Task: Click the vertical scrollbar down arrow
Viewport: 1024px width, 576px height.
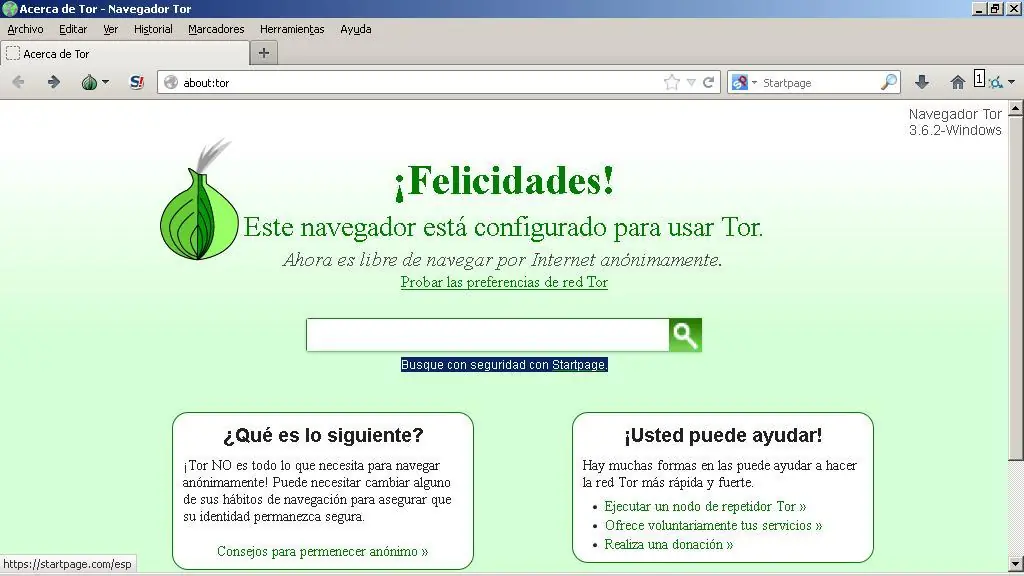Action: [1016, 564]
